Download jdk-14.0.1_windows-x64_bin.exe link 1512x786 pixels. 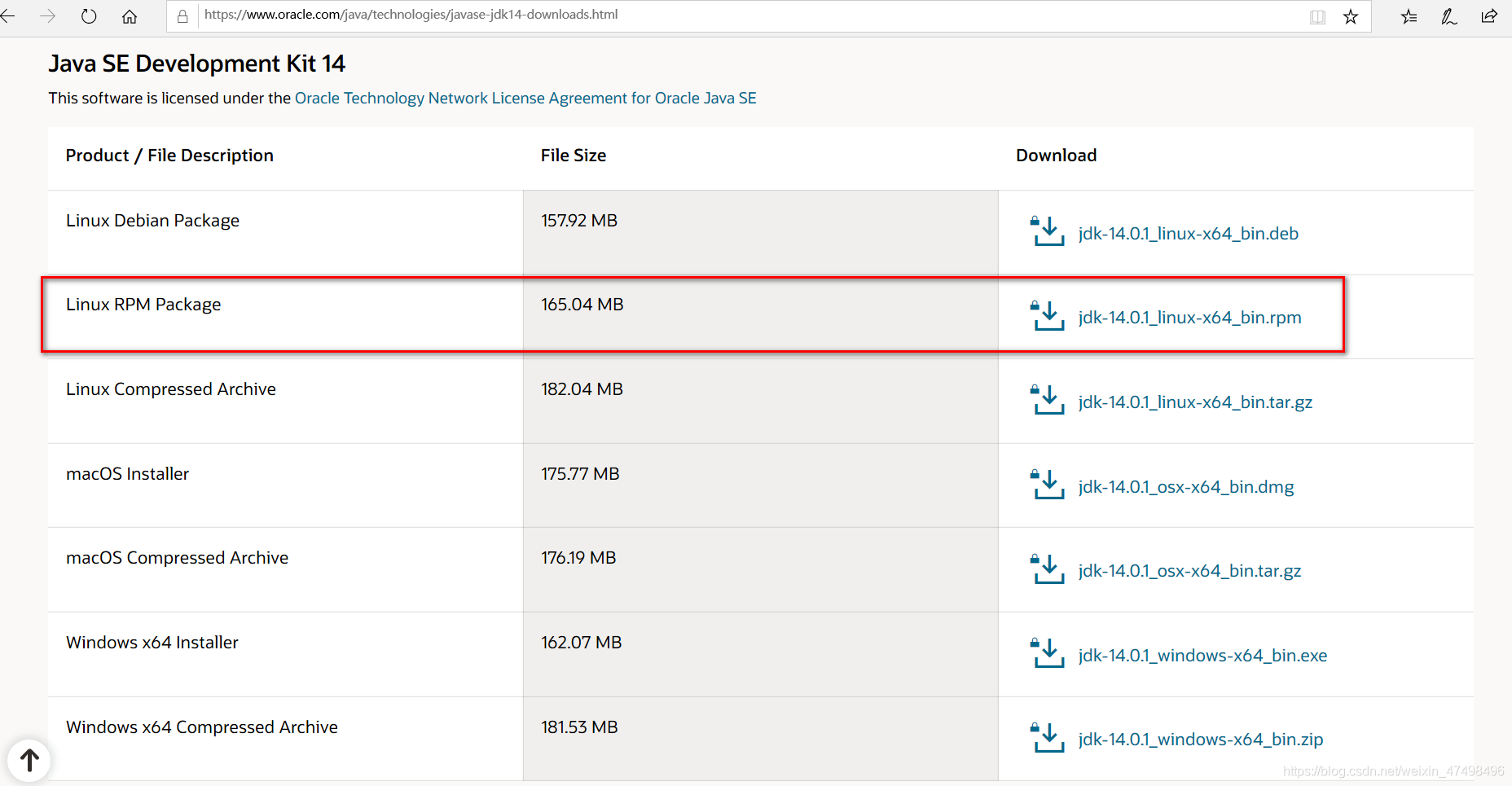[x=1202, y=656]
